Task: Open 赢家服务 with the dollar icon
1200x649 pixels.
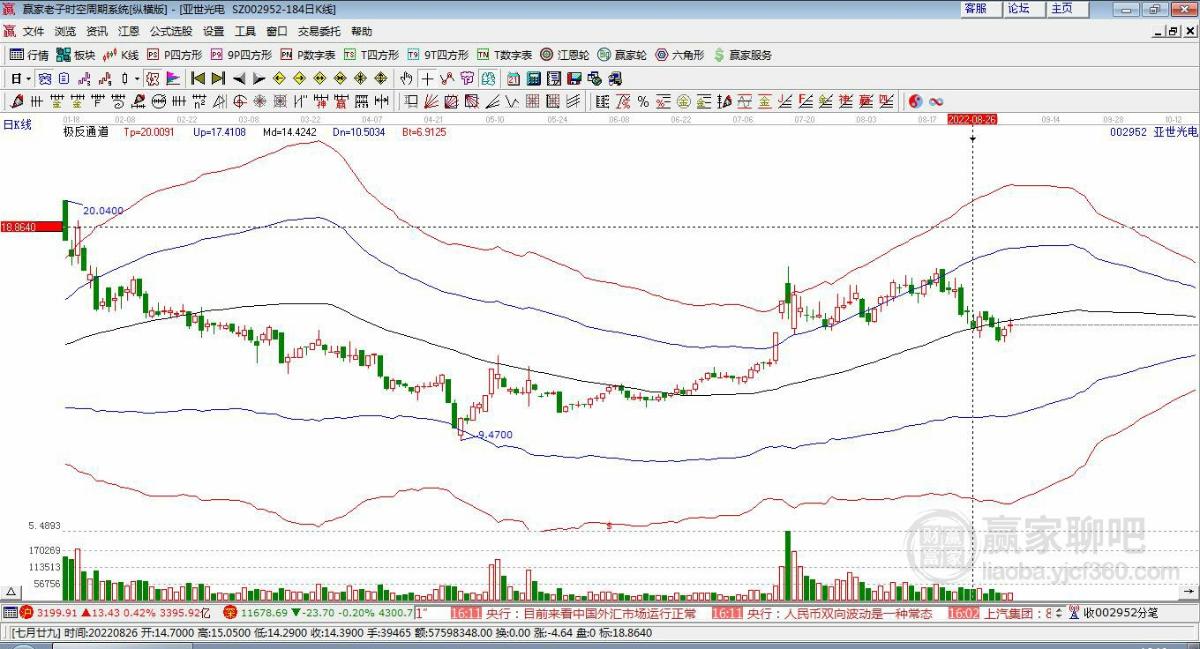Action: point(742,54)
